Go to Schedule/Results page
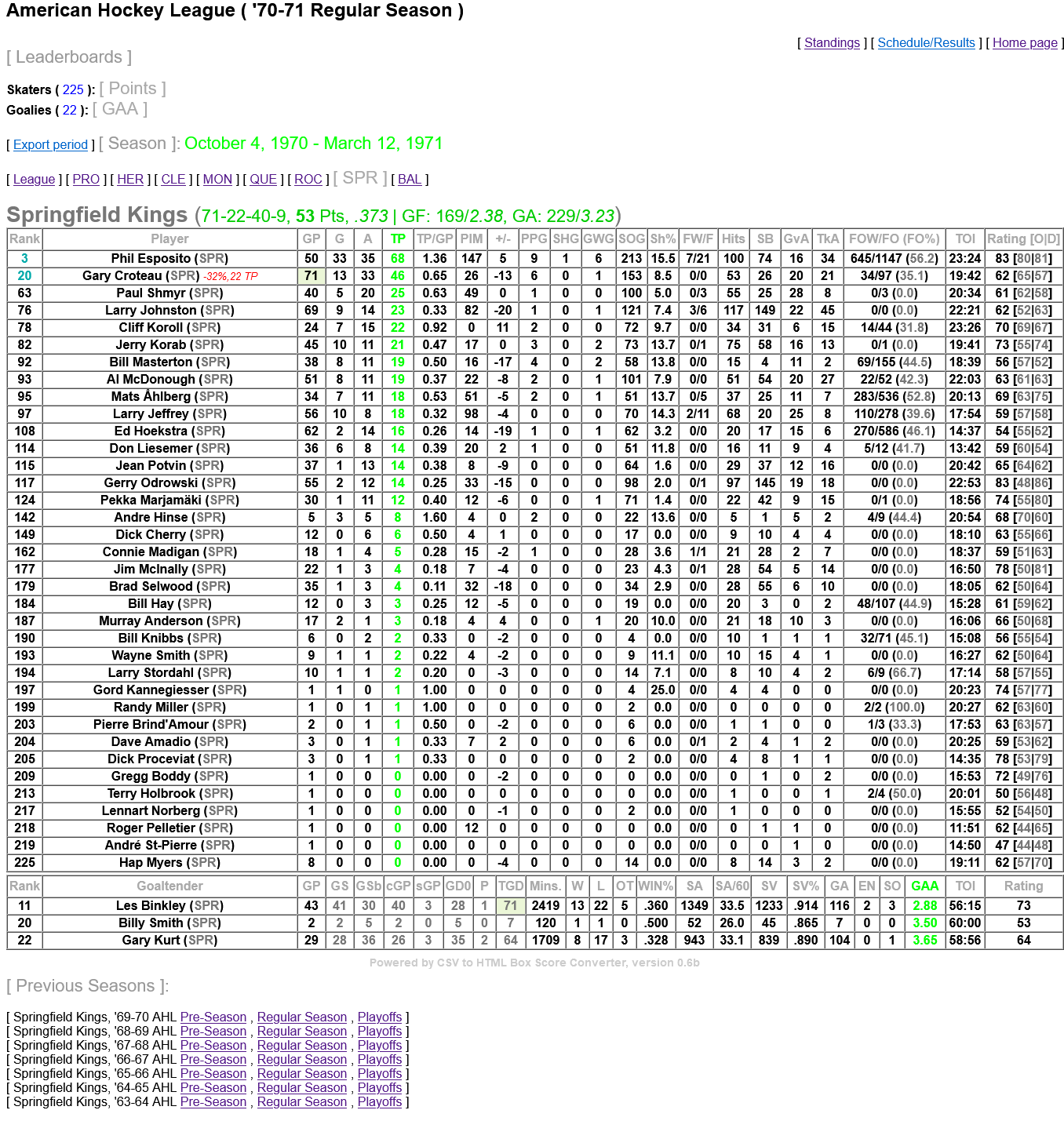 (926, 43)
